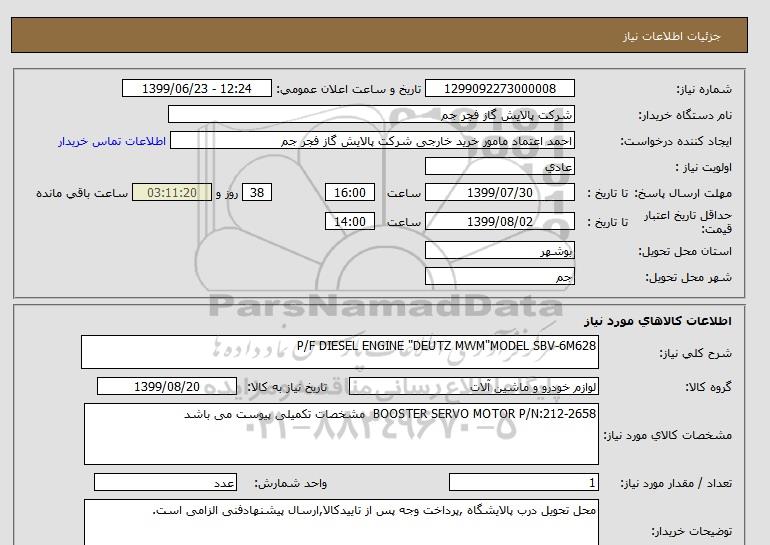Select the label گروه کالا
The width and height of the screenshot is (770, 545).
709,387
